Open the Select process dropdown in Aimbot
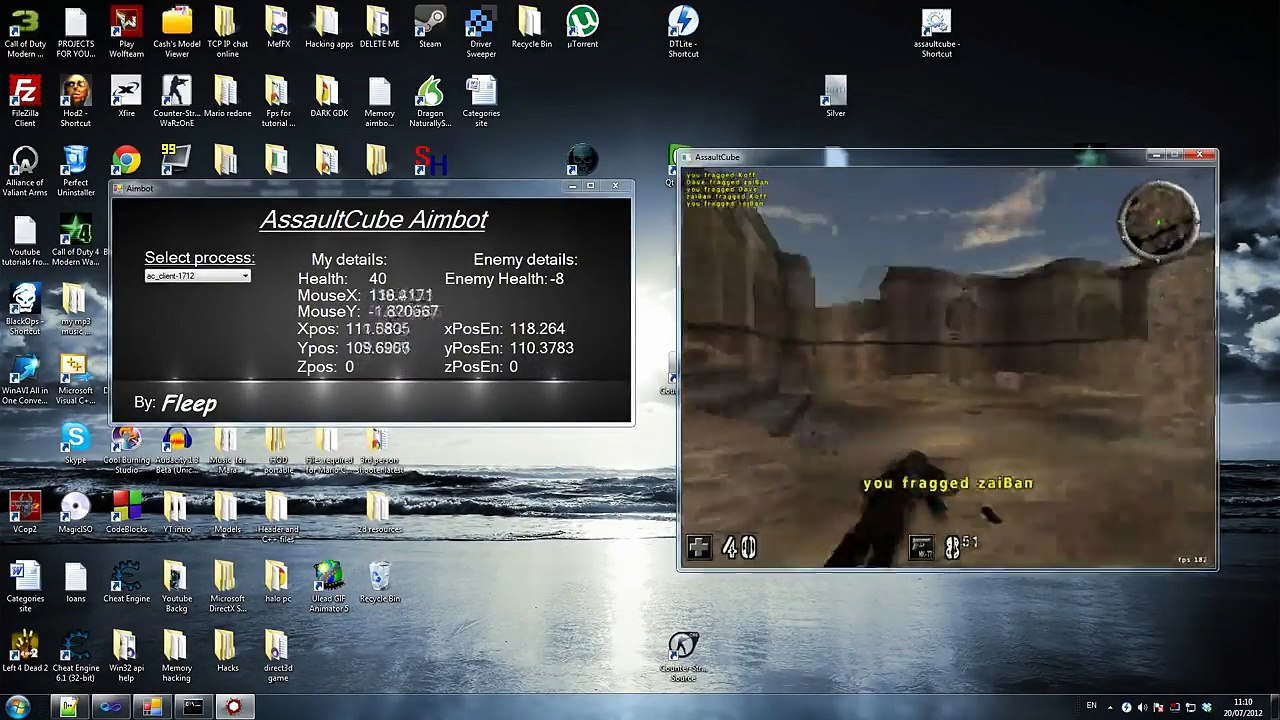 point(197,276)
